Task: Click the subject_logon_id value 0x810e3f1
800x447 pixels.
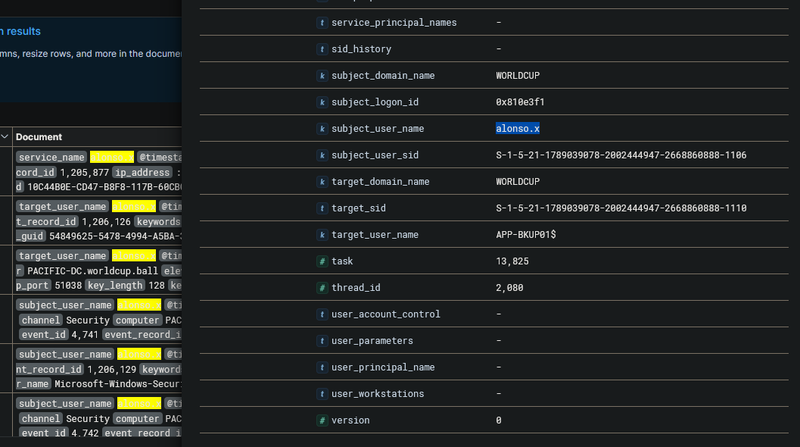Action: [x=520, y=102]
